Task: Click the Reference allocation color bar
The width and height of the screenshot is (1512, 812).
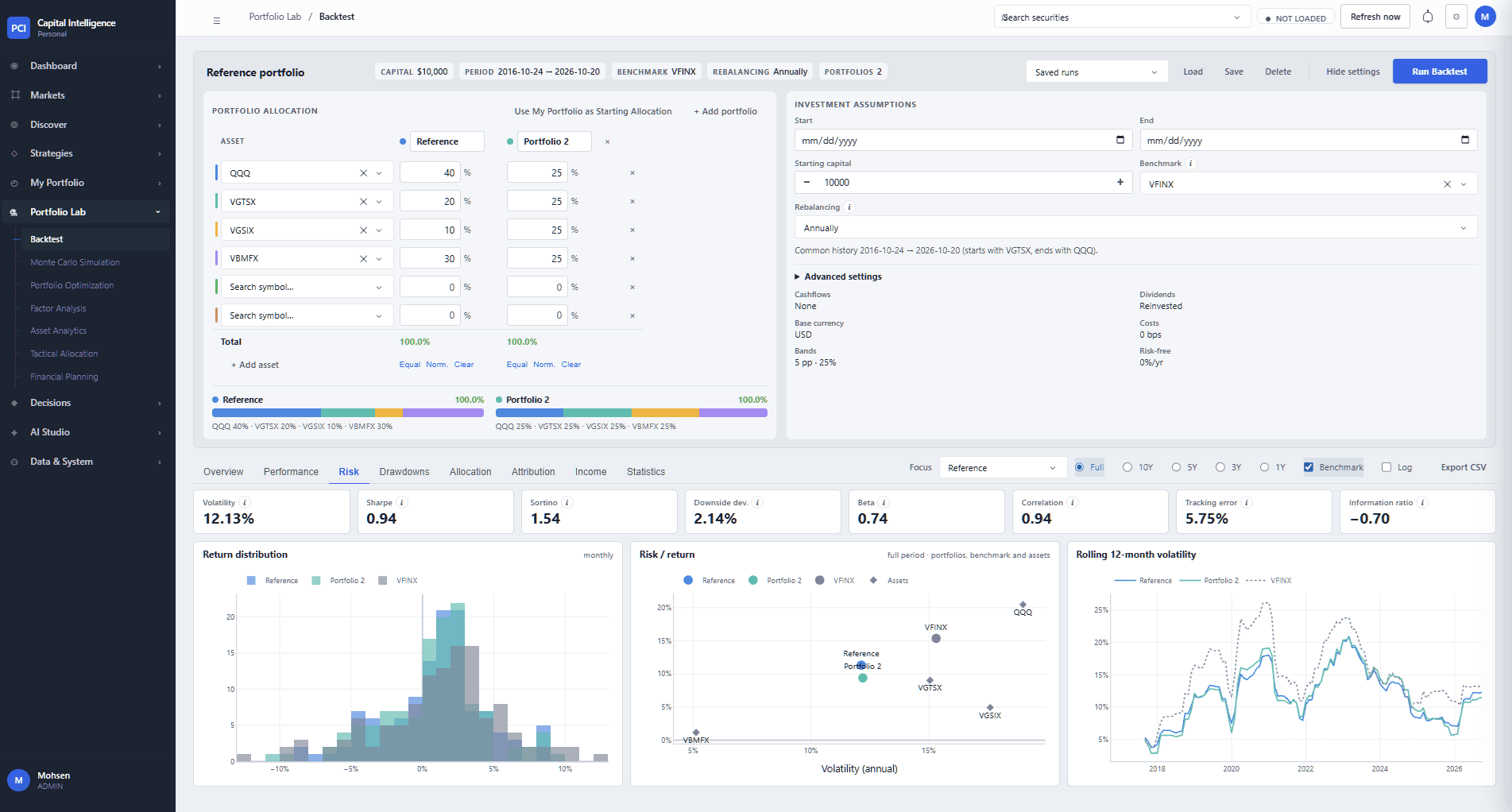Action: [x=348, y=413]
